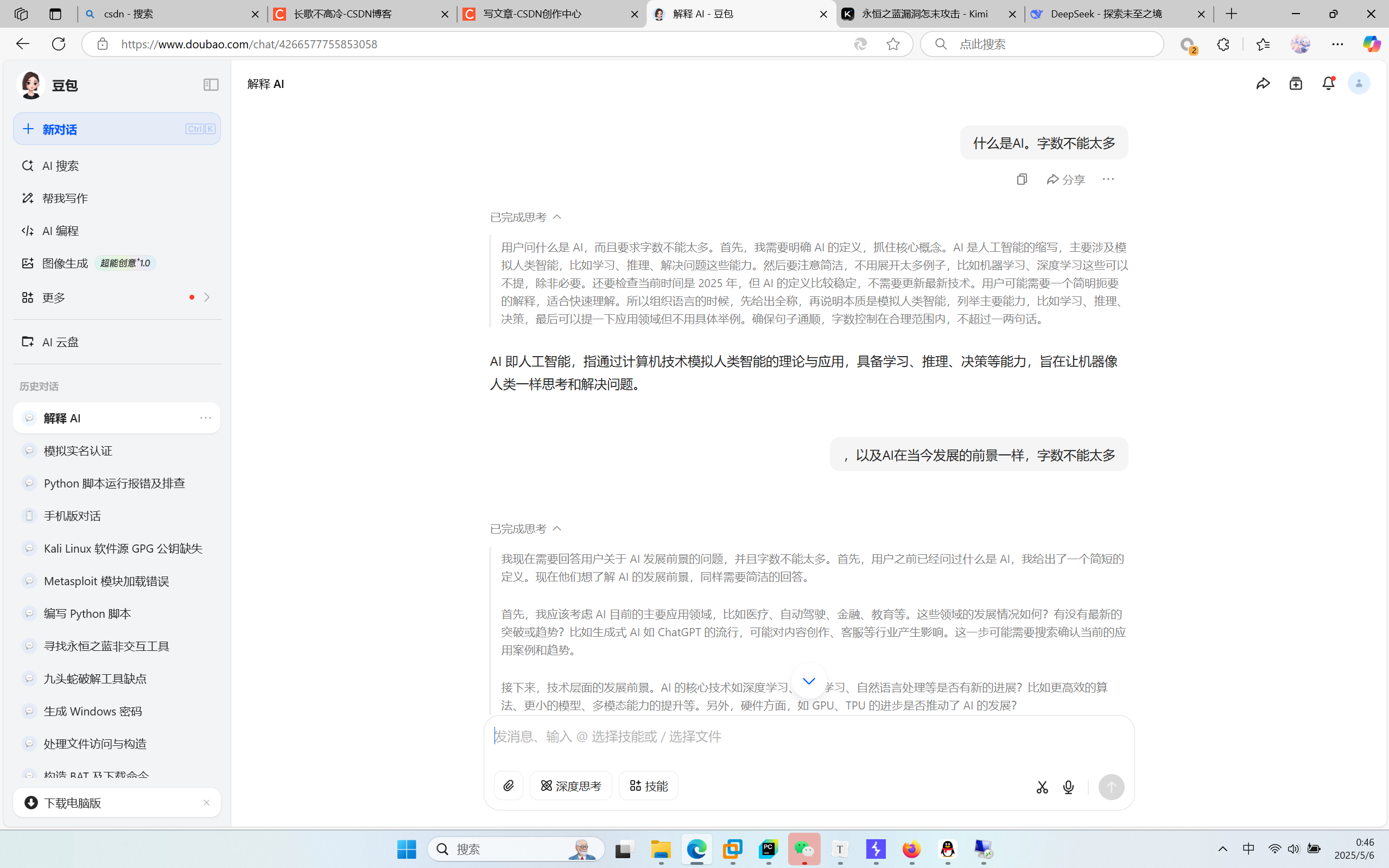The image size is (1389, 868).
Task: Click the attach file paperclip icon
Action: (508, 785)
